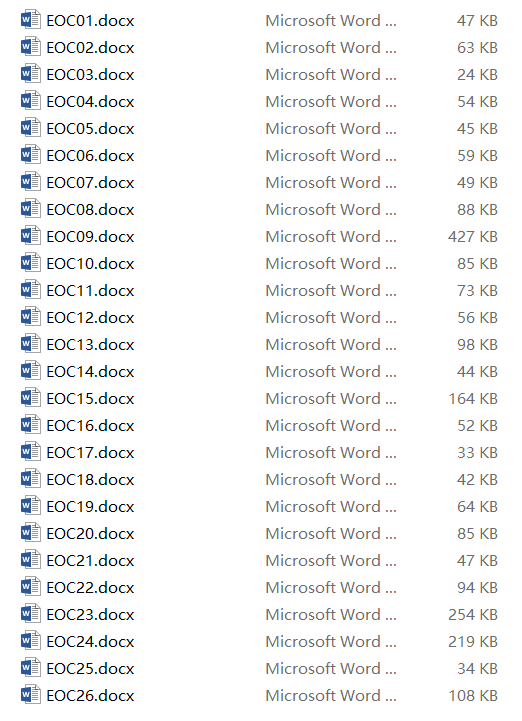522x721 pixels.
Task: Select the file name EOC02.docx
Action: 91,48
